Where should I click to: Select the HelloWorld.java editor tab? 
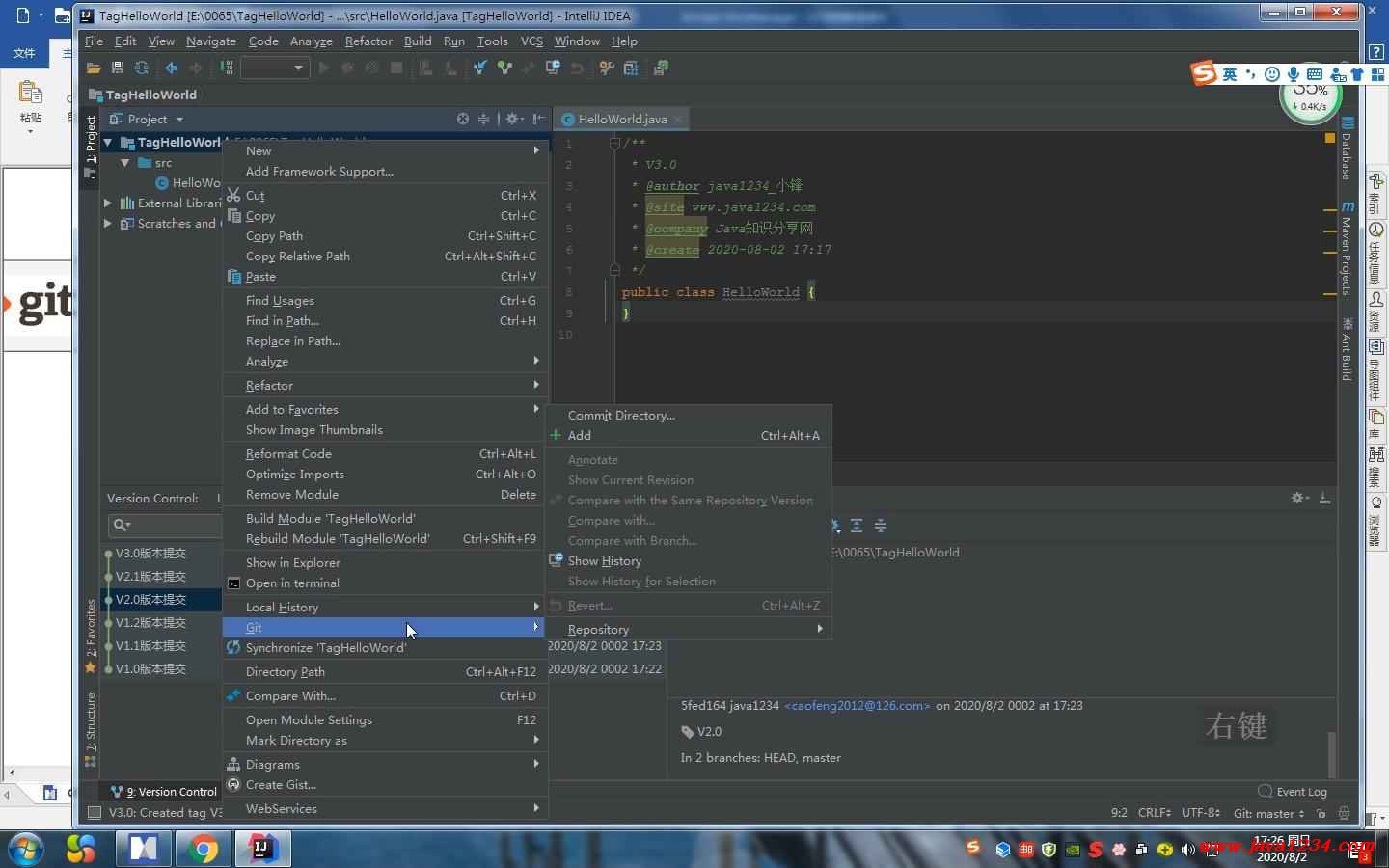click(622, 119)
